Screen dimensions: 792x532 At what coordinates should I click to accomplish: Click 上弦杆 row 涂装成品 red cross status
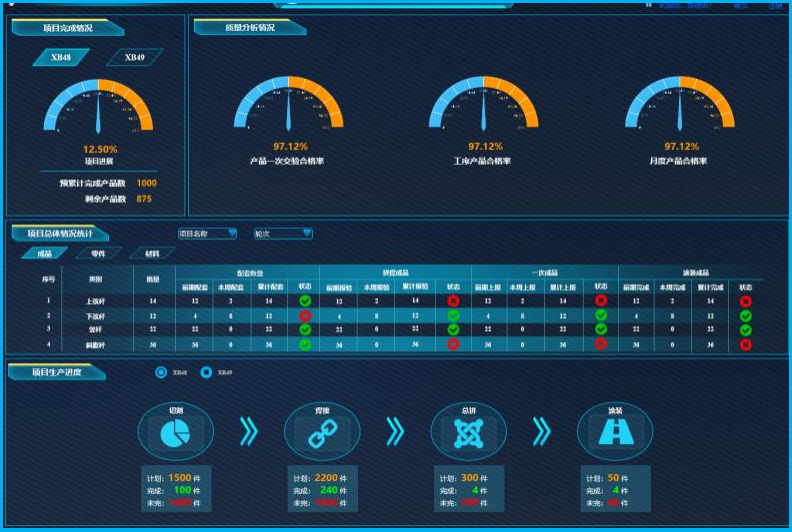(746, 302)
